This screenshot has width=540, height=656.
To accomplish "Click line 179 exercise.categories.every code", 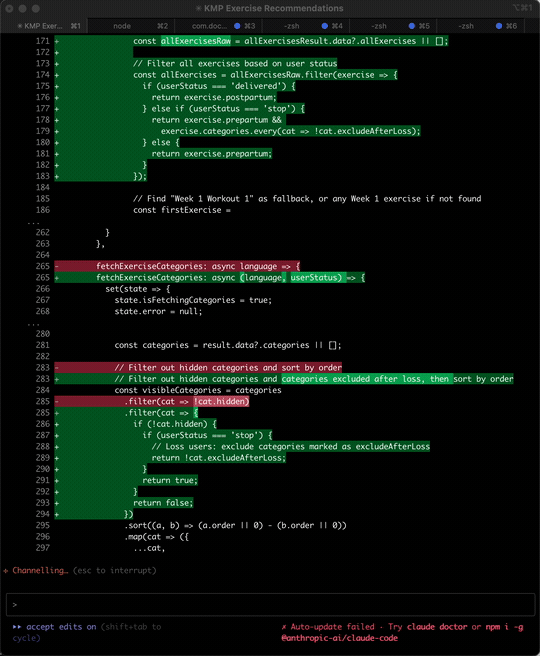I will coord(291,131).
